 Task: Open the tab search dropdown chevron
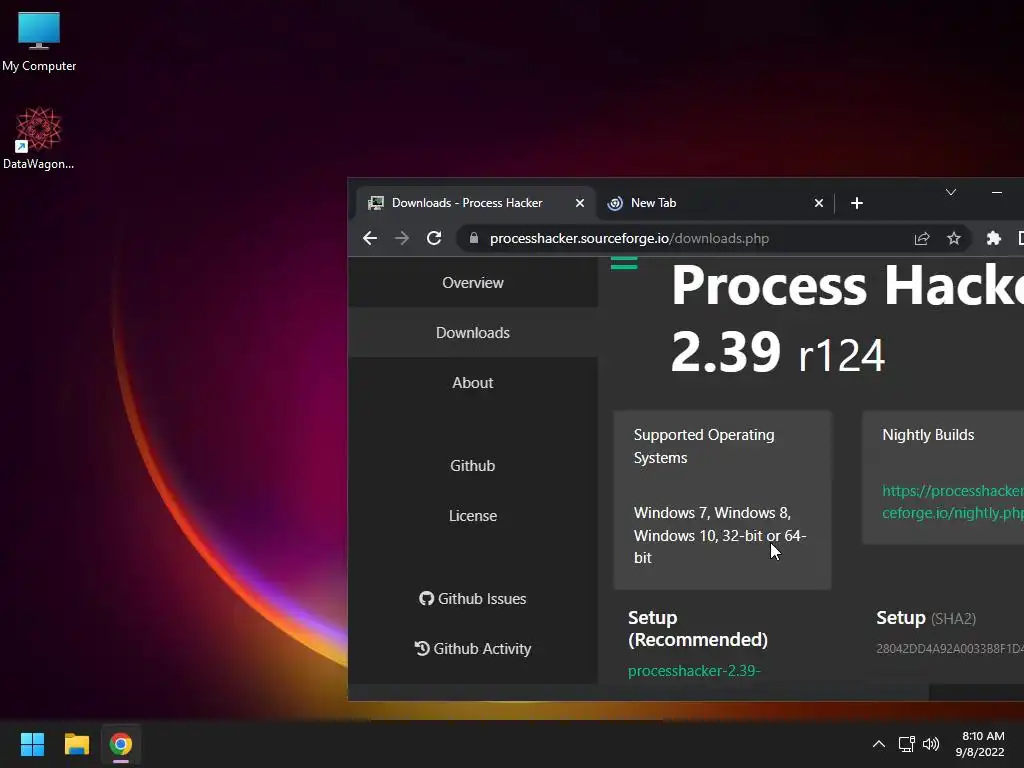pyautogui.click(x=951, y=192)
